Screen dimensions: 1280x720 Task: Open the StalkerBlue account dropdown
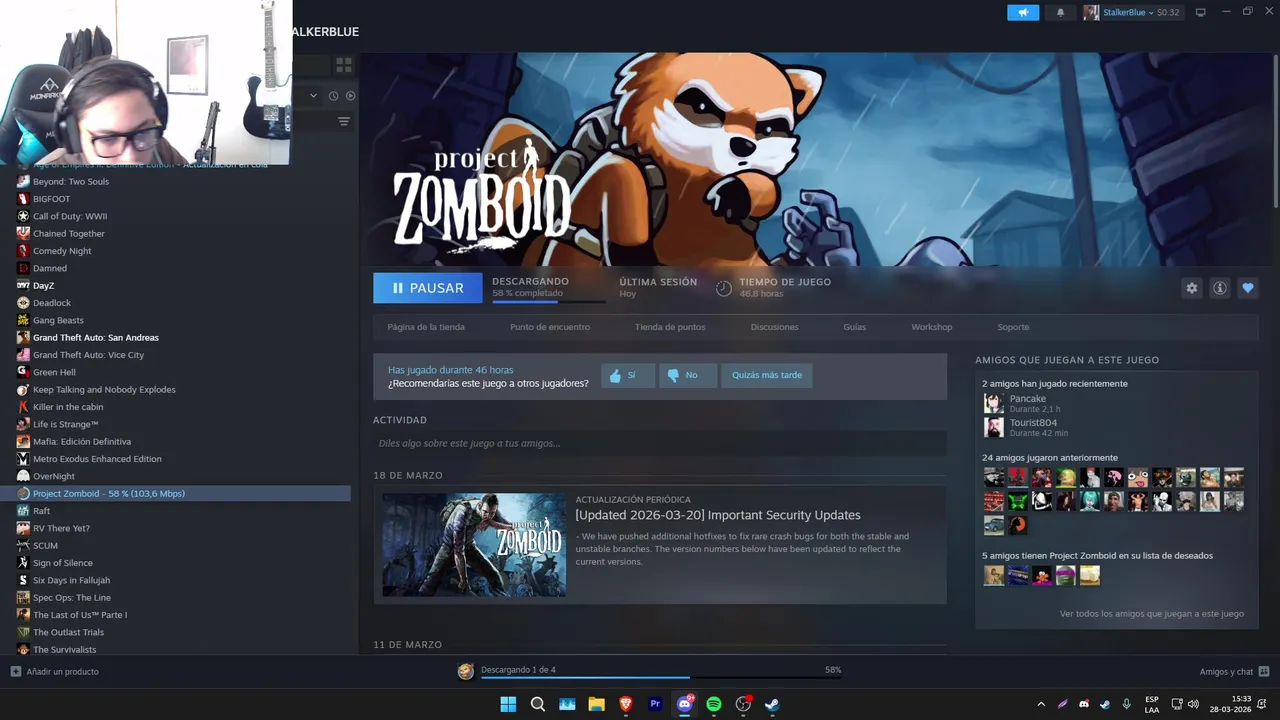click(1132, 12)
